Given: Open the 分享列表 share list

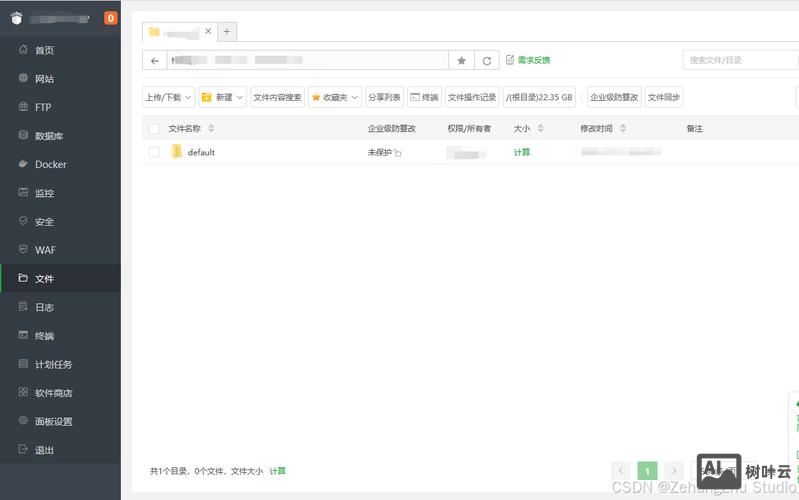Looking at the screenshot, I should 384,97.
